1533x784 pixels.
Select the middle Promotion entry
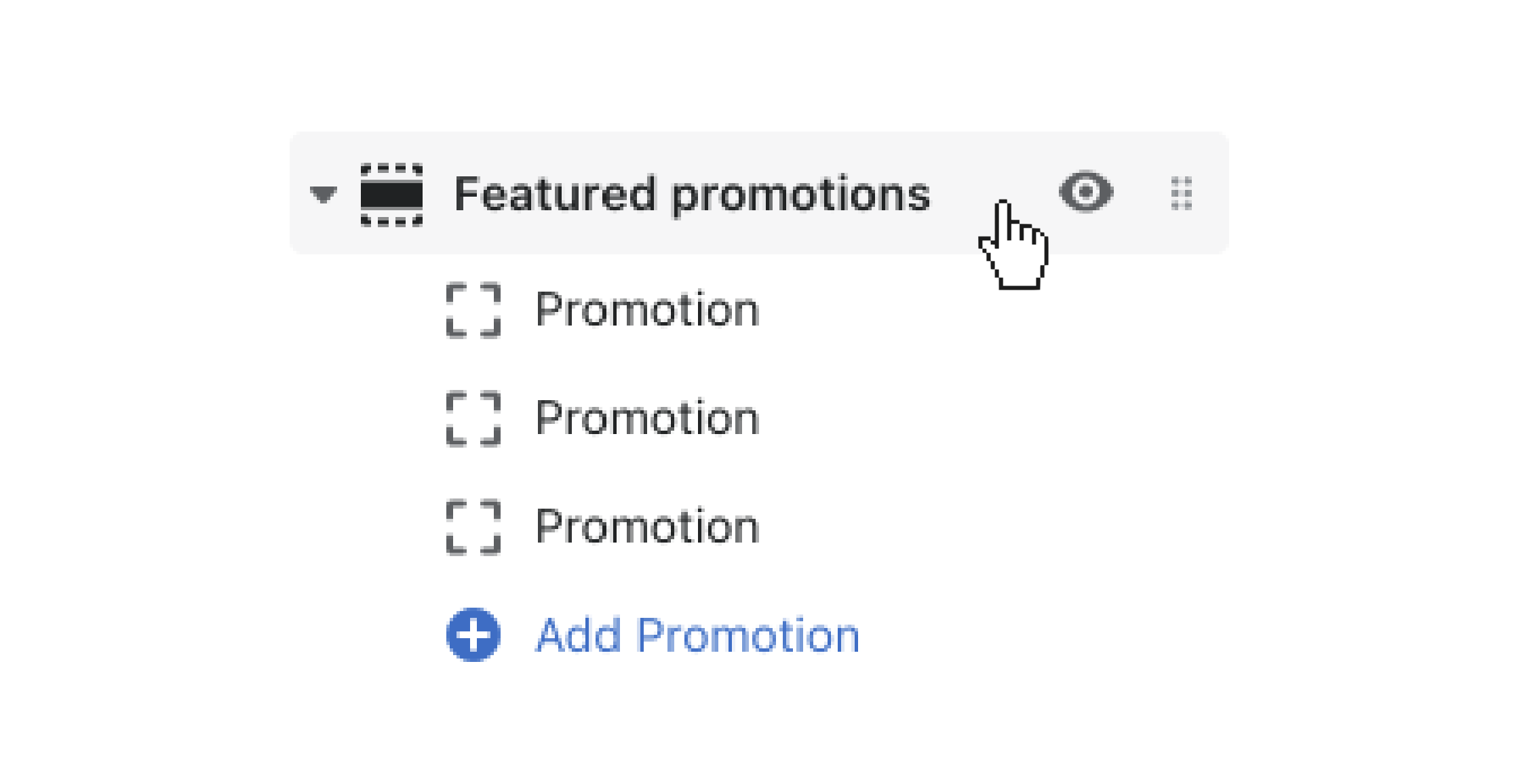648,419
